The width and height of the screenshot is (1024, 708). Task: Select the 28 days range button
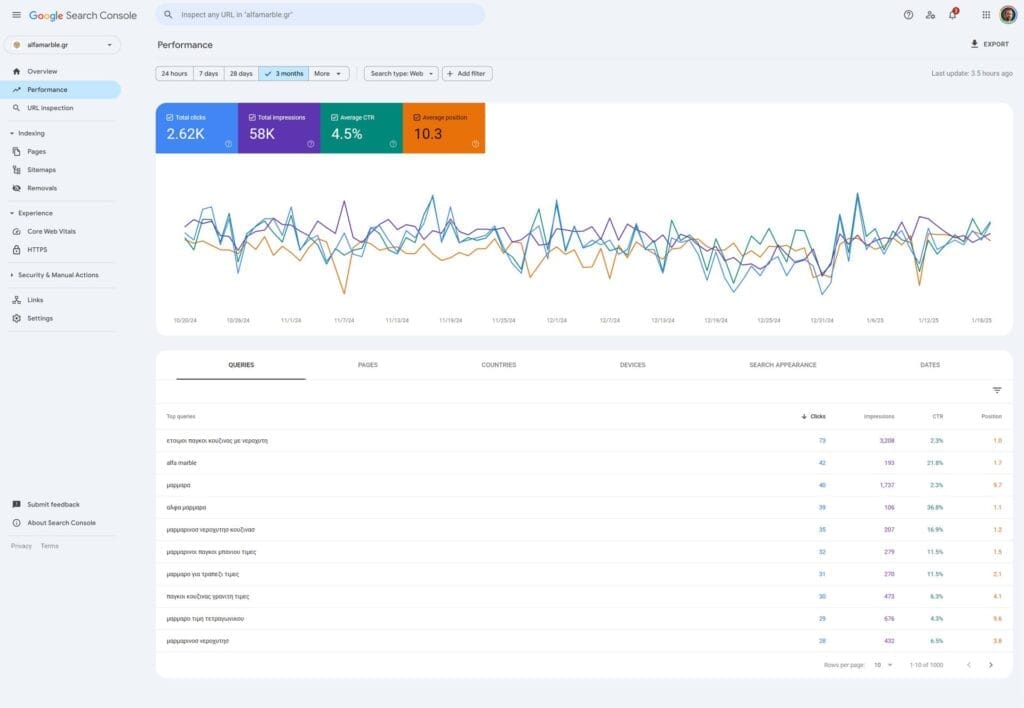tap(240, 74)
